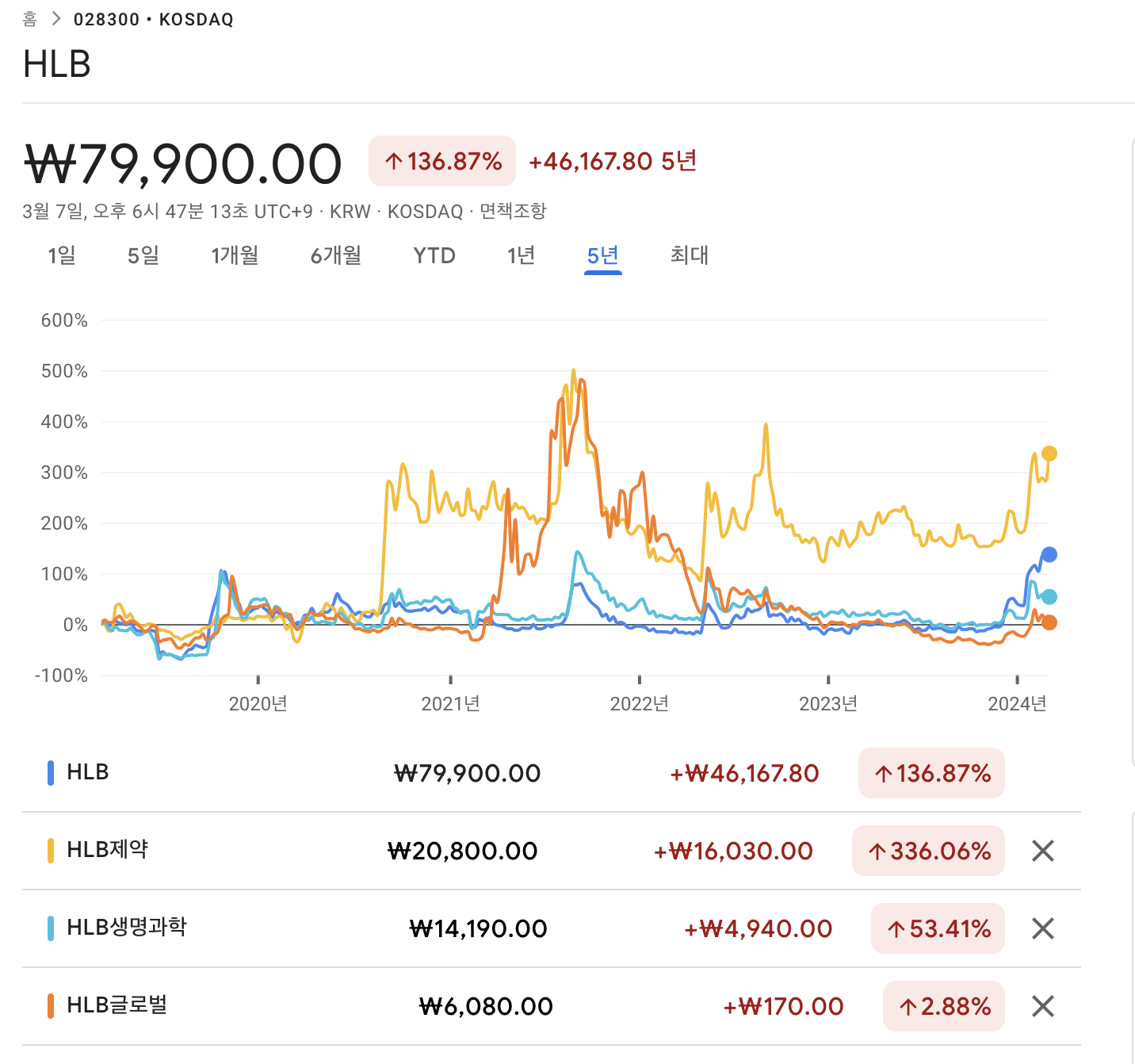This screenshot has width=1135, height=1064.
Task: Switch to the 1개월 range tab
Action: point(235,255)
